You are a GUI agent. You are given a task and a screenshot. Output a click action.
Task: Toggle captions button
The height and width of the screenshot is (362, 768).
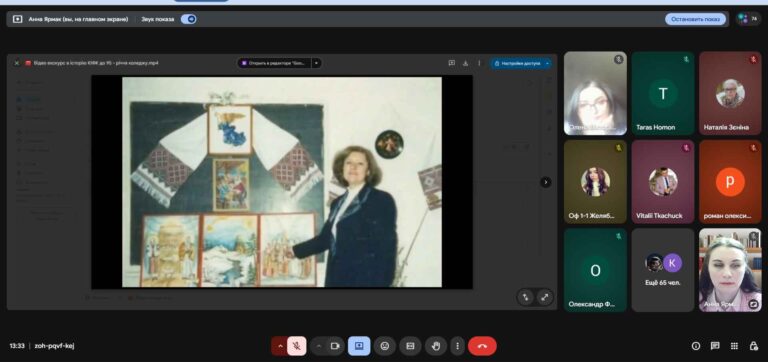[x=410, y=346]
